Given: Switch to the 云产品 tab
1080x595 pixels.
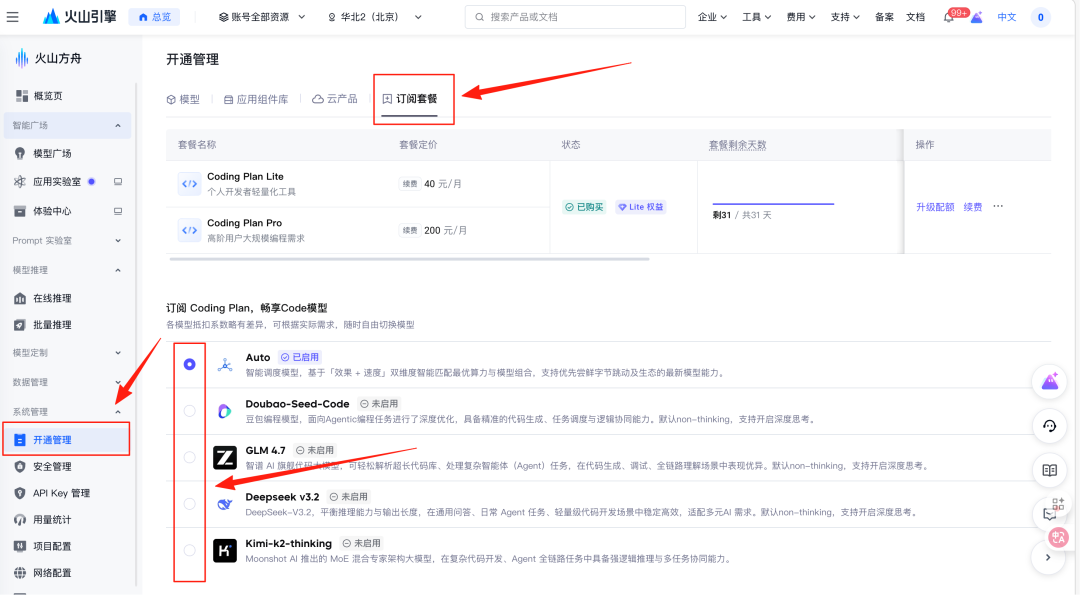Looking at the screenshot, I should click(x=335, y=99).
